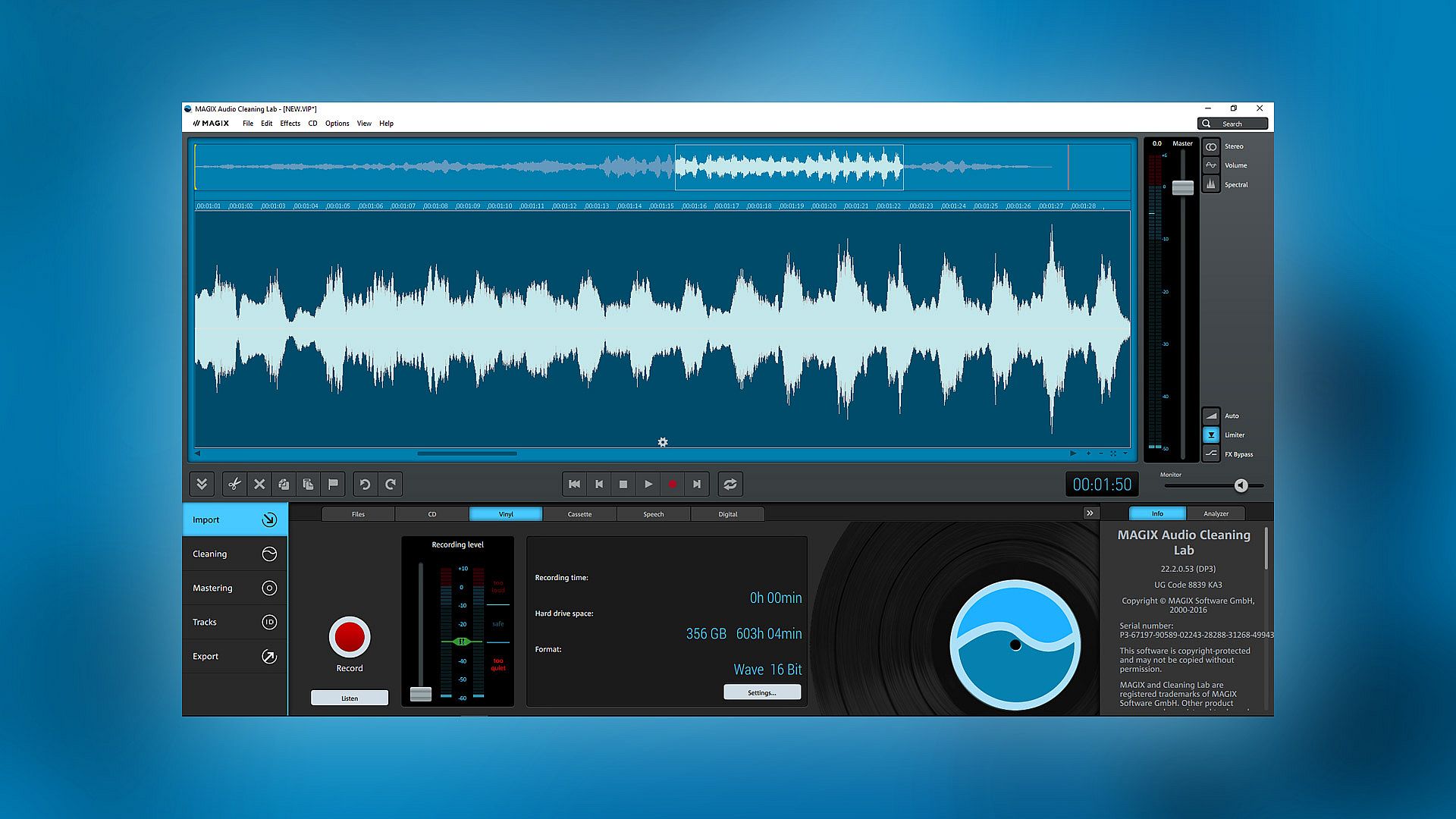Click the Listen button
This screenshot has height=819, width=1456.
(350, 698)
